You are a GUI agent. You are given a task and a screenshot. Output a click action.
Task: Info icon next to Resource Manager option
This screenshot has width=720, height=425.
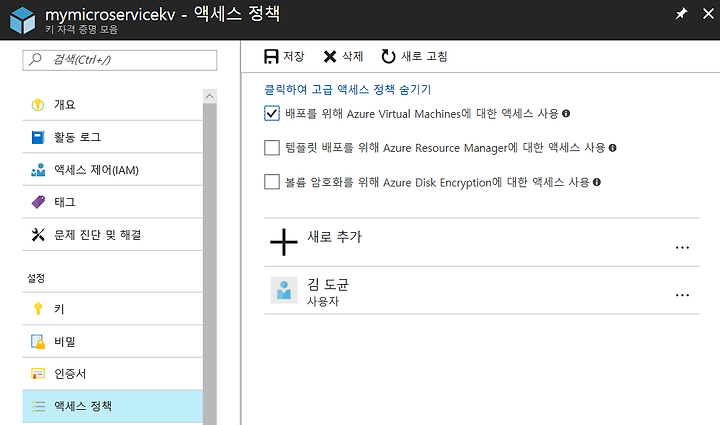(613, 148)
